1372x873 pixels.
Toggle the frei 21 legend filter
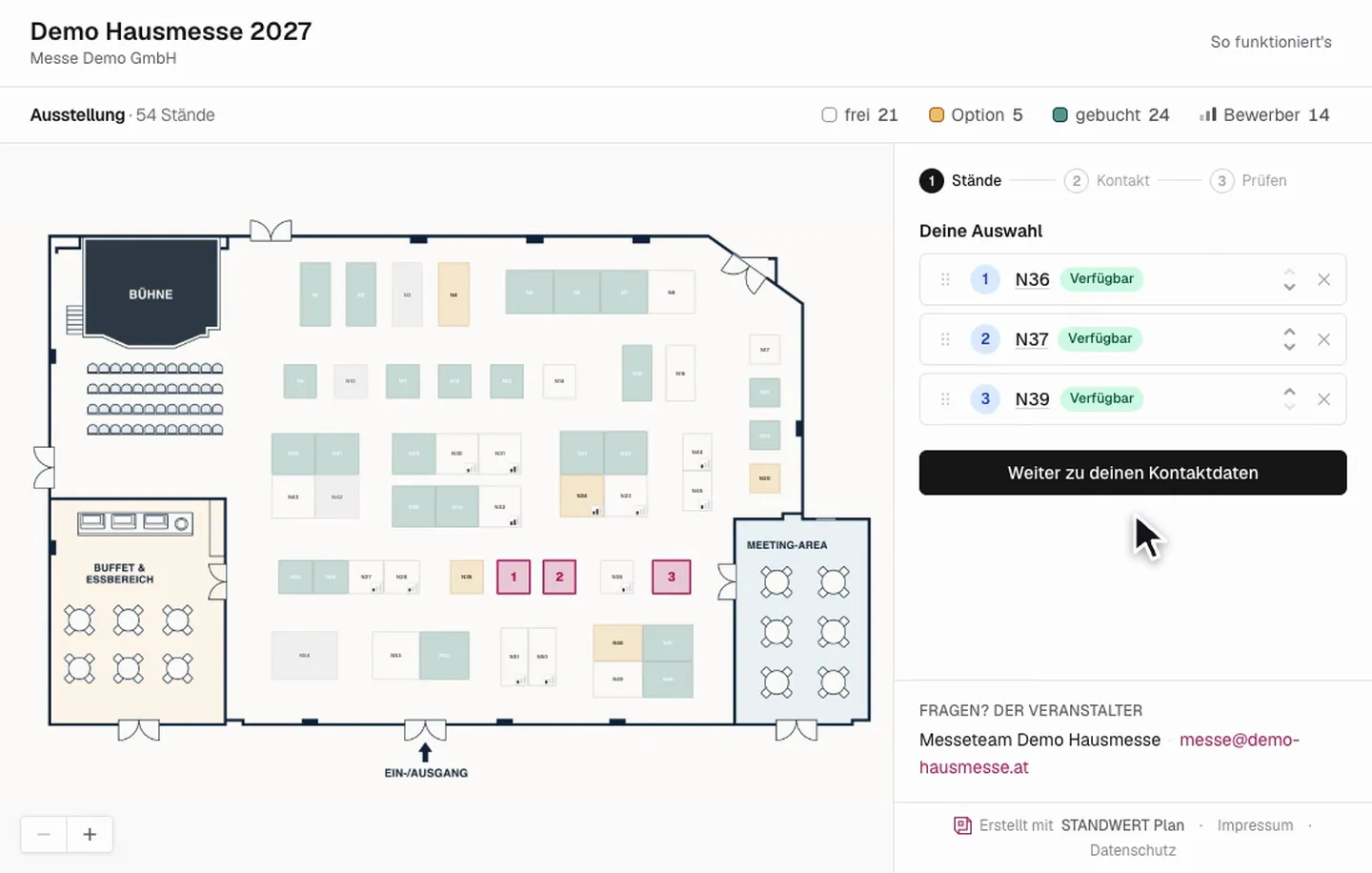pos(859,114)
